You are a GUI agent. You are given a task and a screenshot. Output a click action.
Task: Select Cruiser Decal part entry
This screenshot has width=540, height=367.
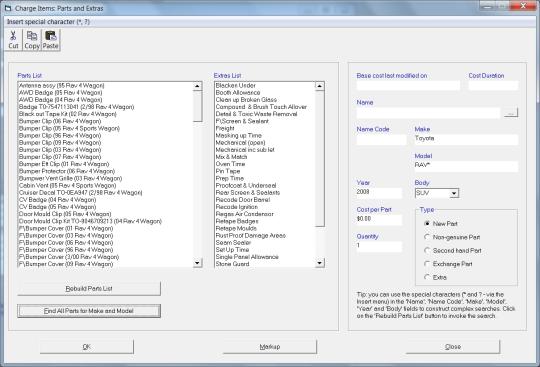click(x=80, y=192)
